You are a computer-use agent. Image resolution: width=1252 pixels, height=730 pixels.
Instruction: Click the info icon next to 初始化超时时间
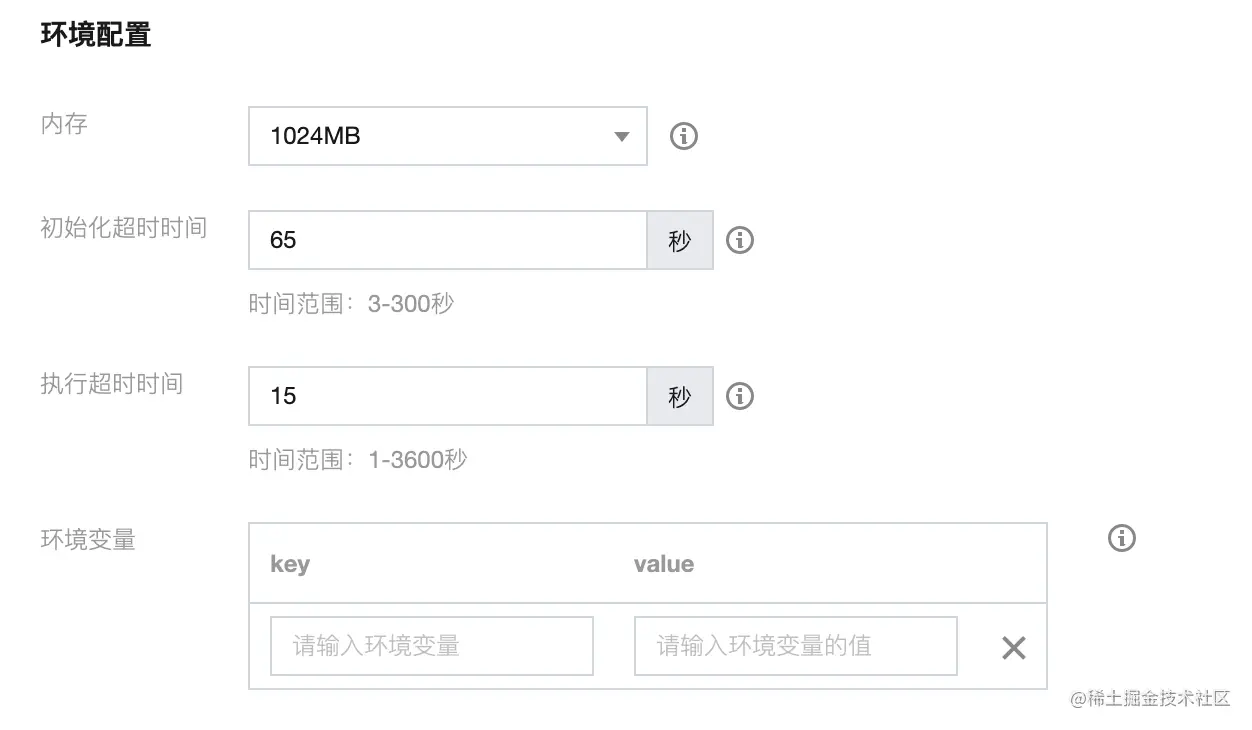pyautogui.click(x=739, y=240)
